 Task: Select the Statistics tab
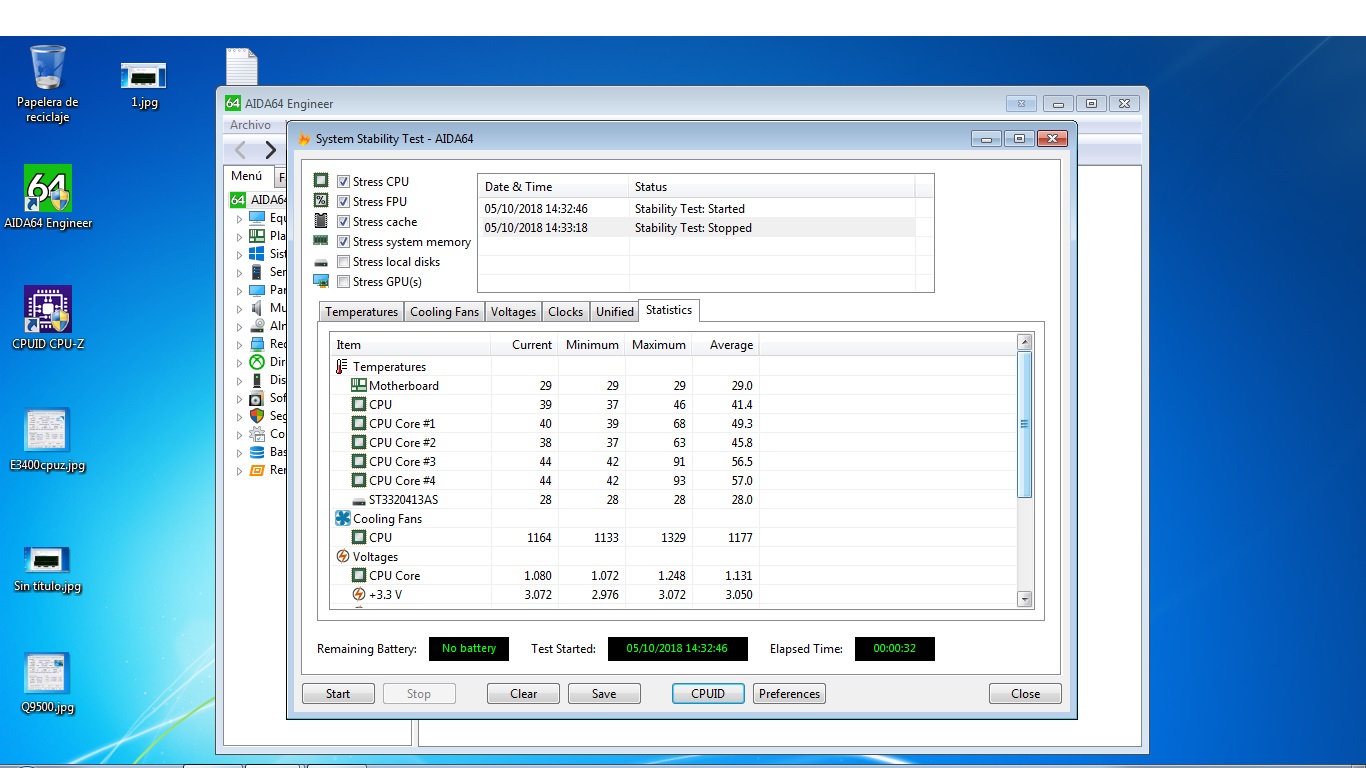(669, 310)
